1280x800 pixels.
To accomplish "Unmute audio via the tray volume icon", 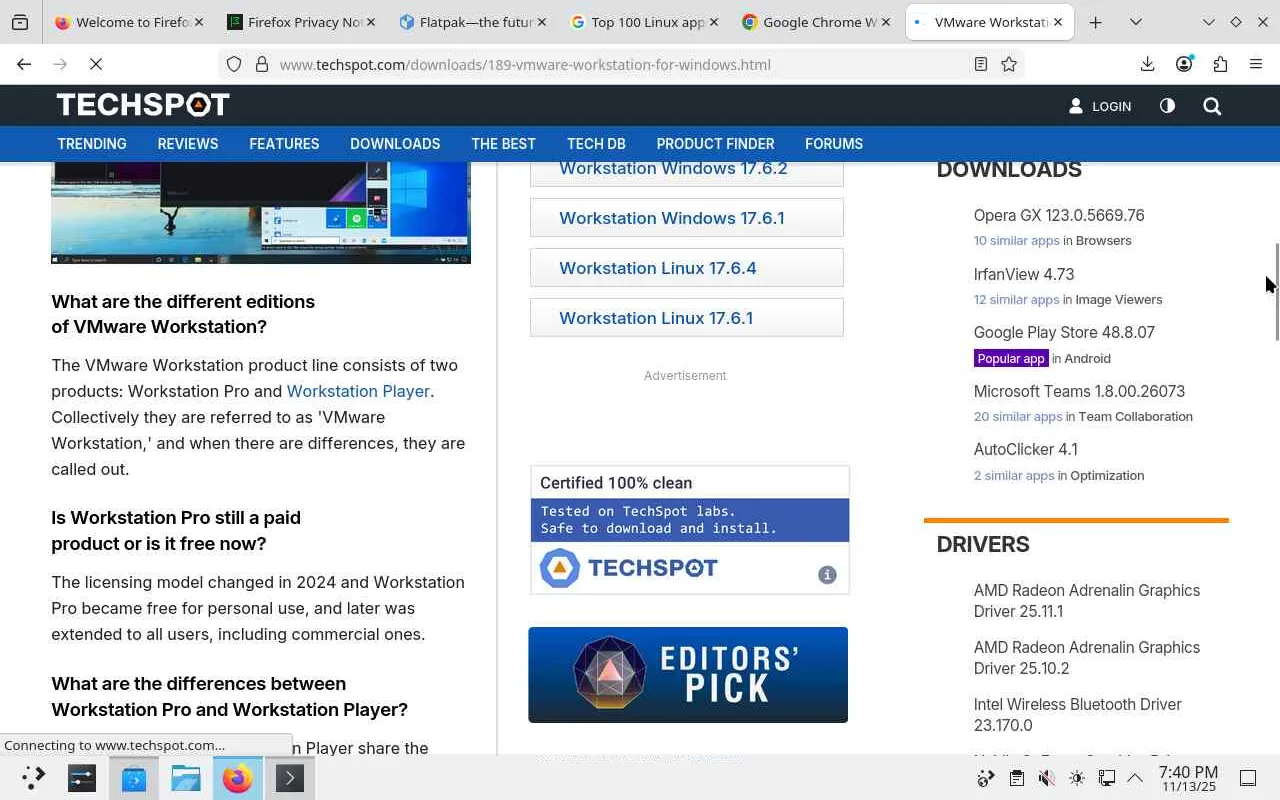I will 1046,778.
